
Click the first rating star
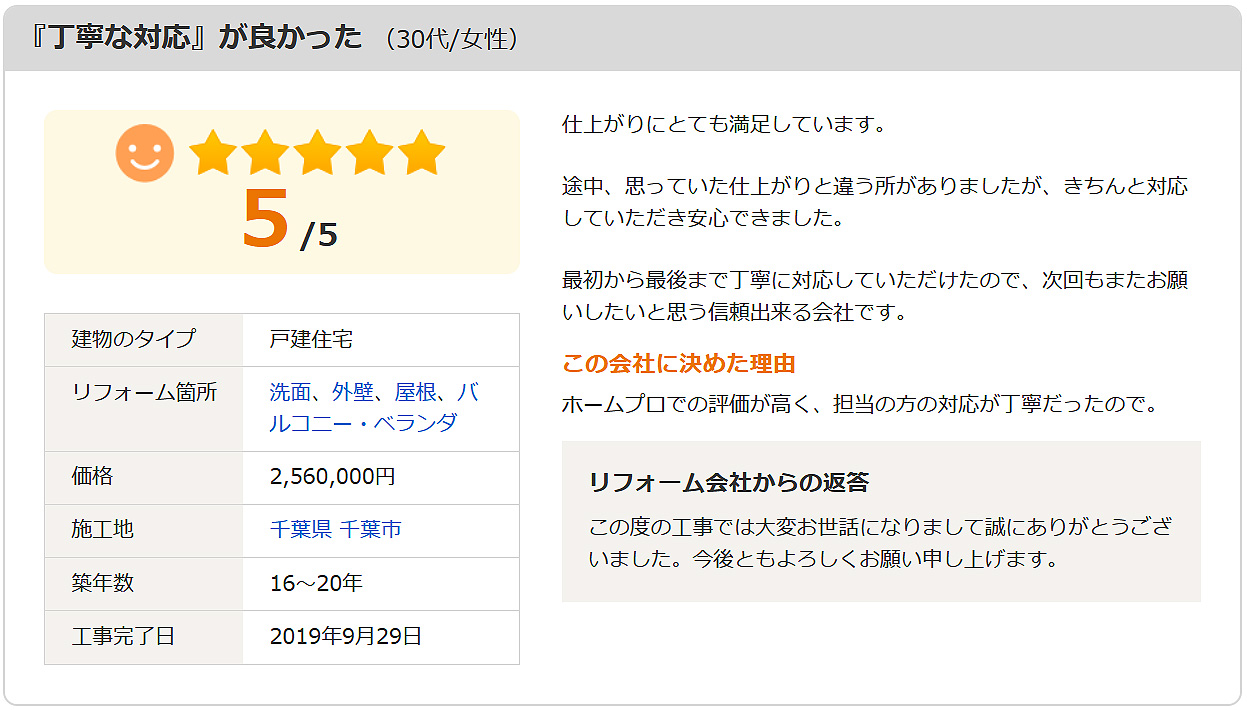(x=213, y=153)
